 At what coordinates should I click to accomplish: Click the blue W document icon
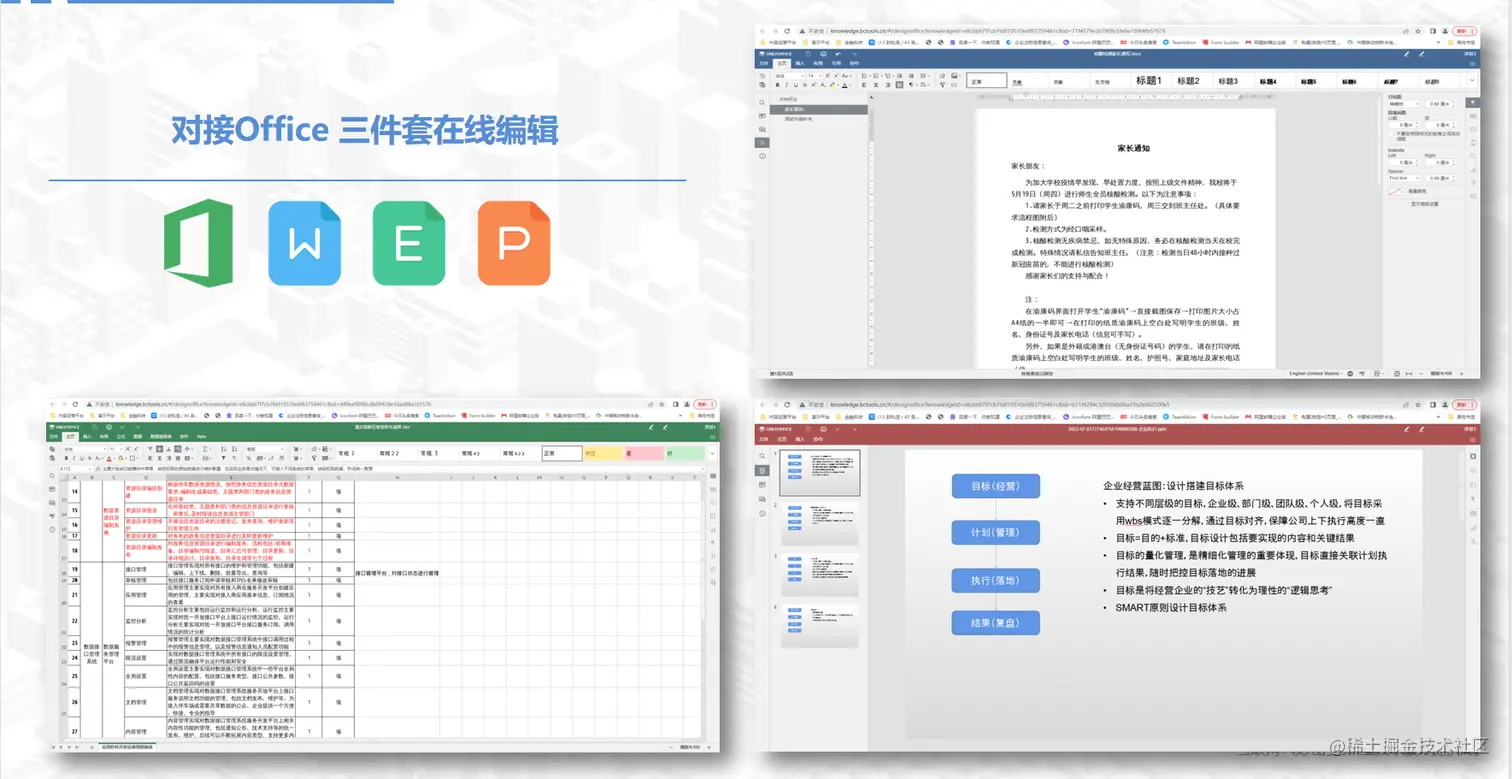(304, 243)
